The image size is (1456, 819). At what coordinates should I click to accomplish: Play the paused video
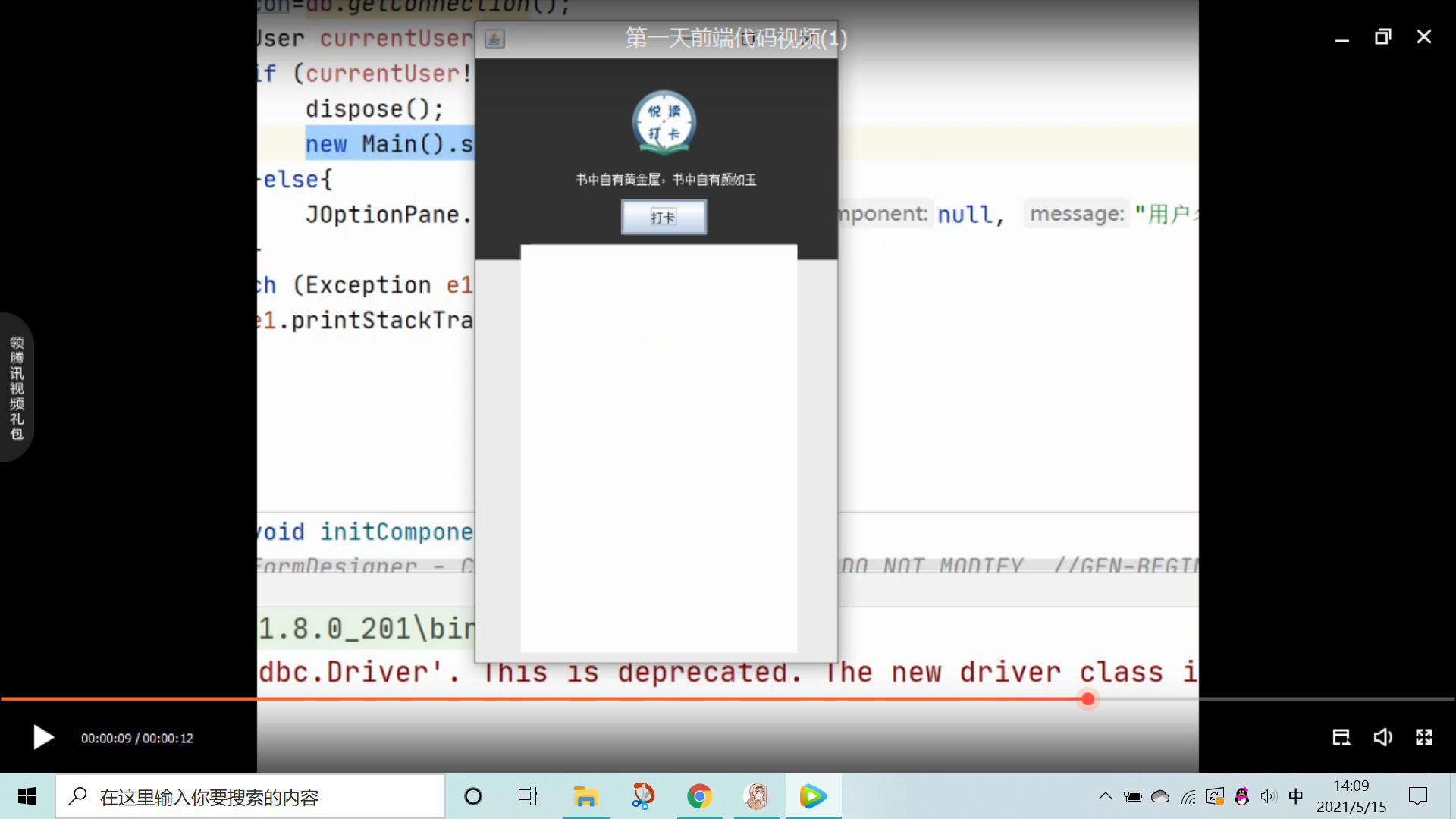pos(43,737)
